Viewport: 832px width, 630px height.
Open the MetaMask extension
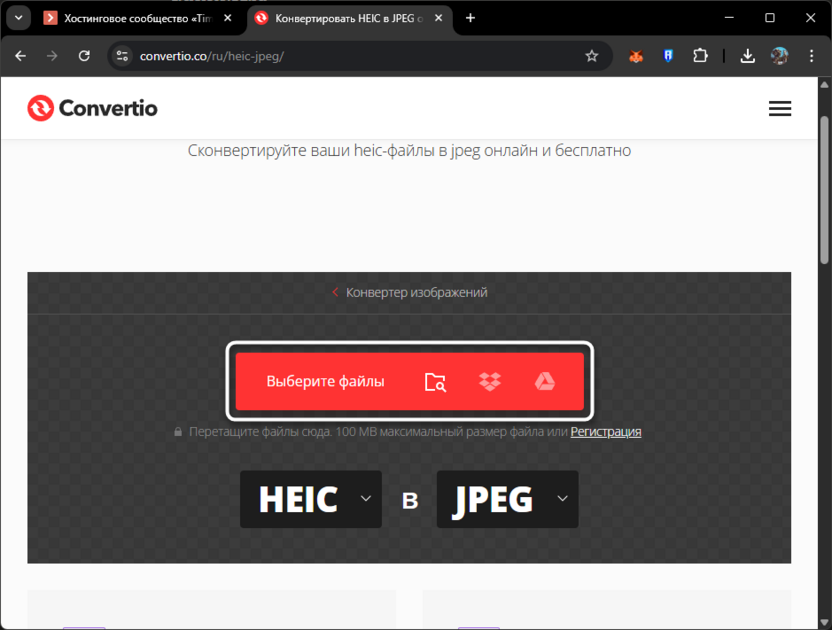click(x=635, y=56)
